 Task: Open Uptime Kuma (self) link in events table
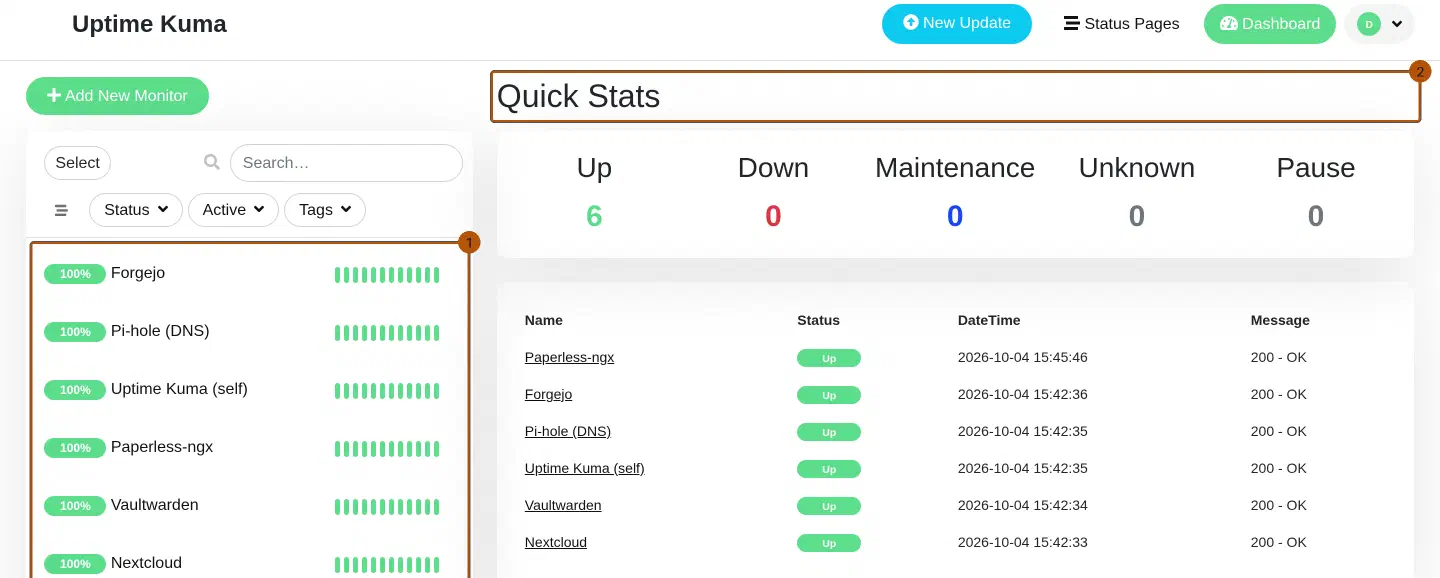(x=584, y=468)
